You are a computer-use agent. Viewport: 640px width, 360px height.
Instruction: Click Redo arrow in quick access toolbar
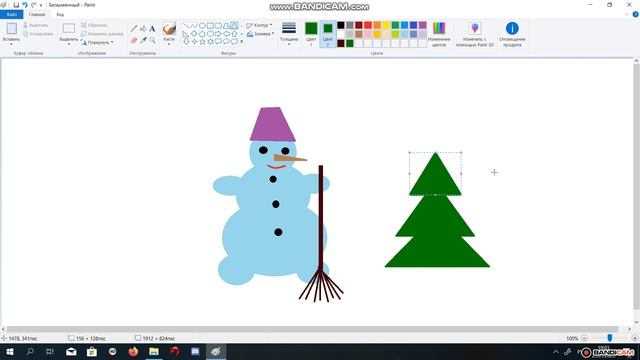point(33,5)
